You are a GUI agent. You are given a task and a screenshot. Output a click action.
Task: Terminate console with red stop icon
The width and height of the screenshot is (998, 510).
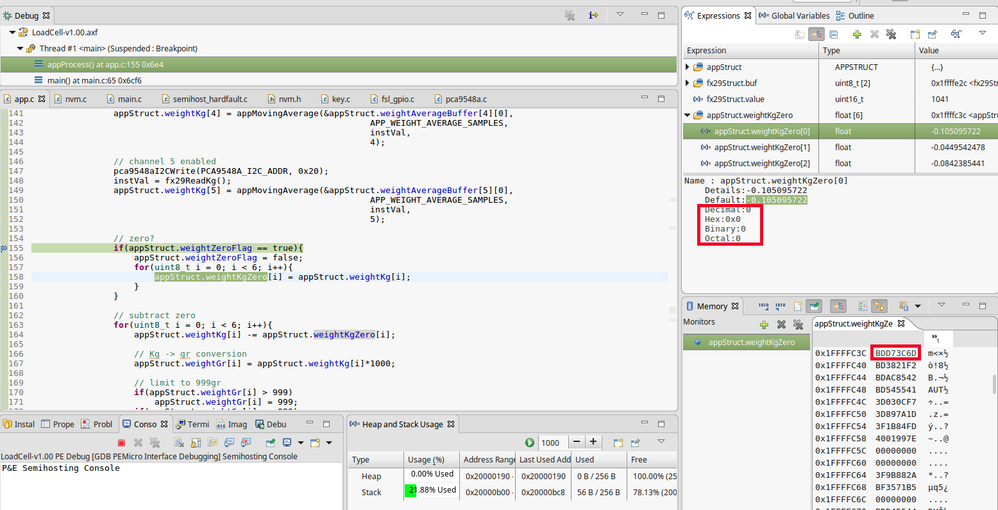click(121, 443)
